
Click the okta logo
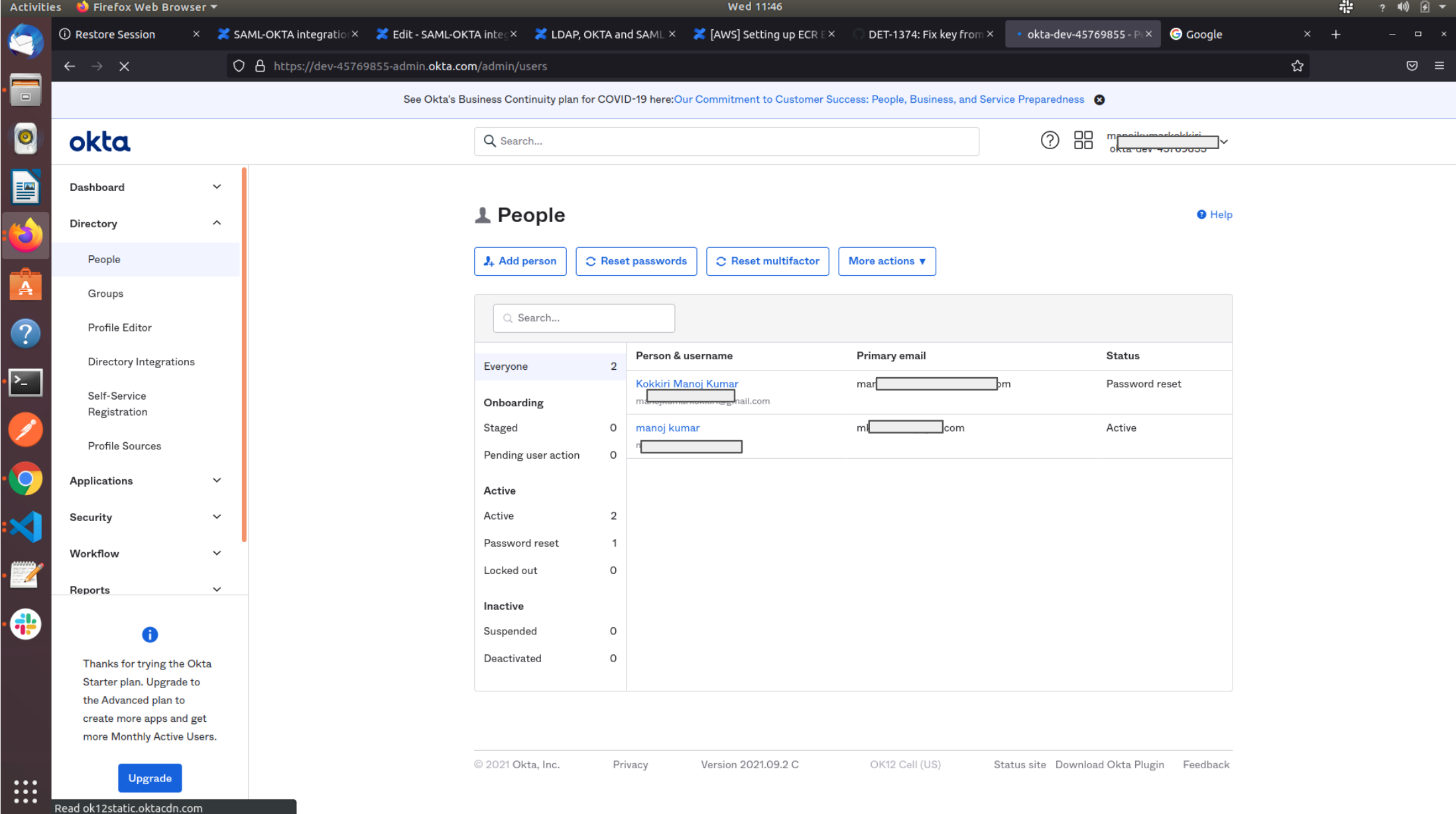[100, 142]
